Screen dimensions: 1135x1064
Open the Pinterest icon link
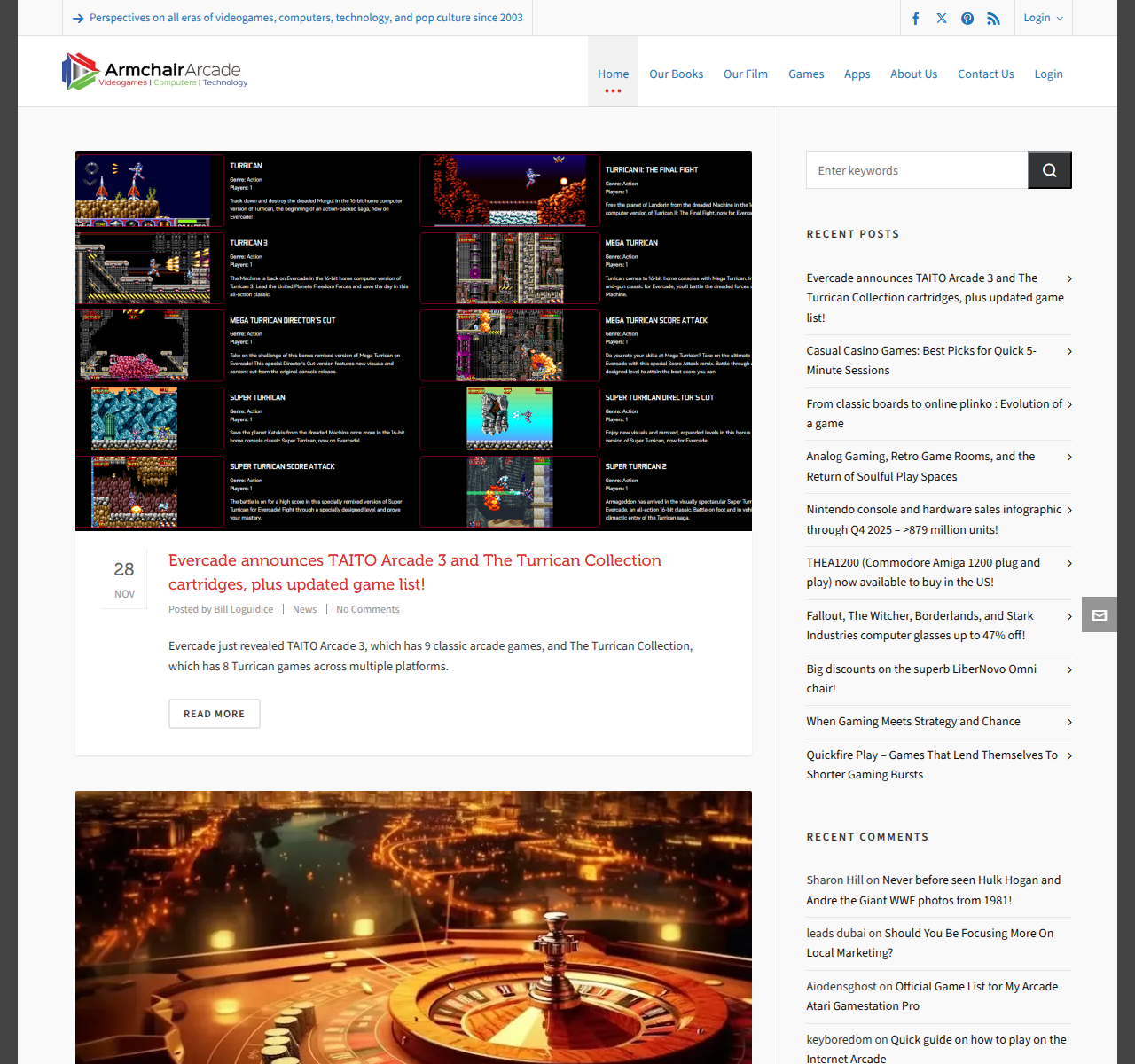[967, 19]
